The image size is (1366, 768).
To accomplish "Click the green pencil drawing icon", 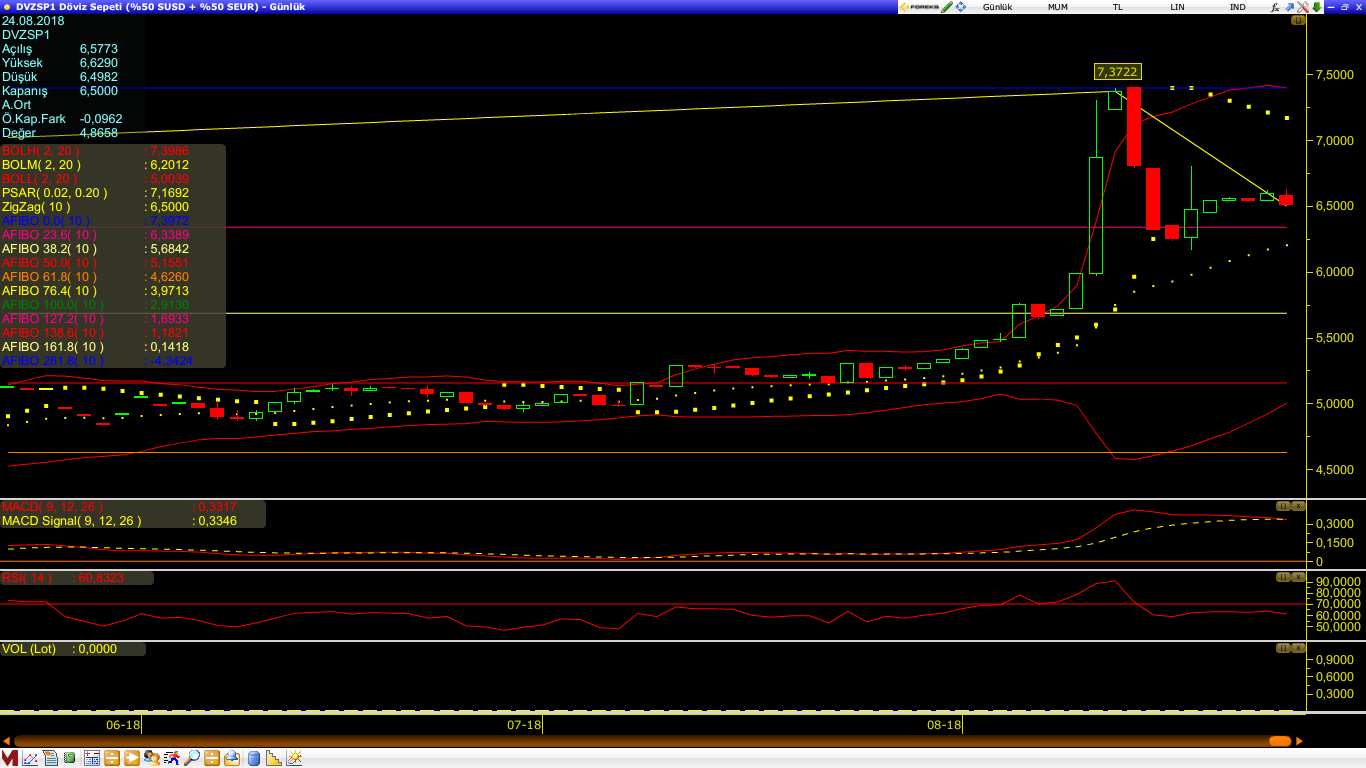I will [x=947, y=7].
